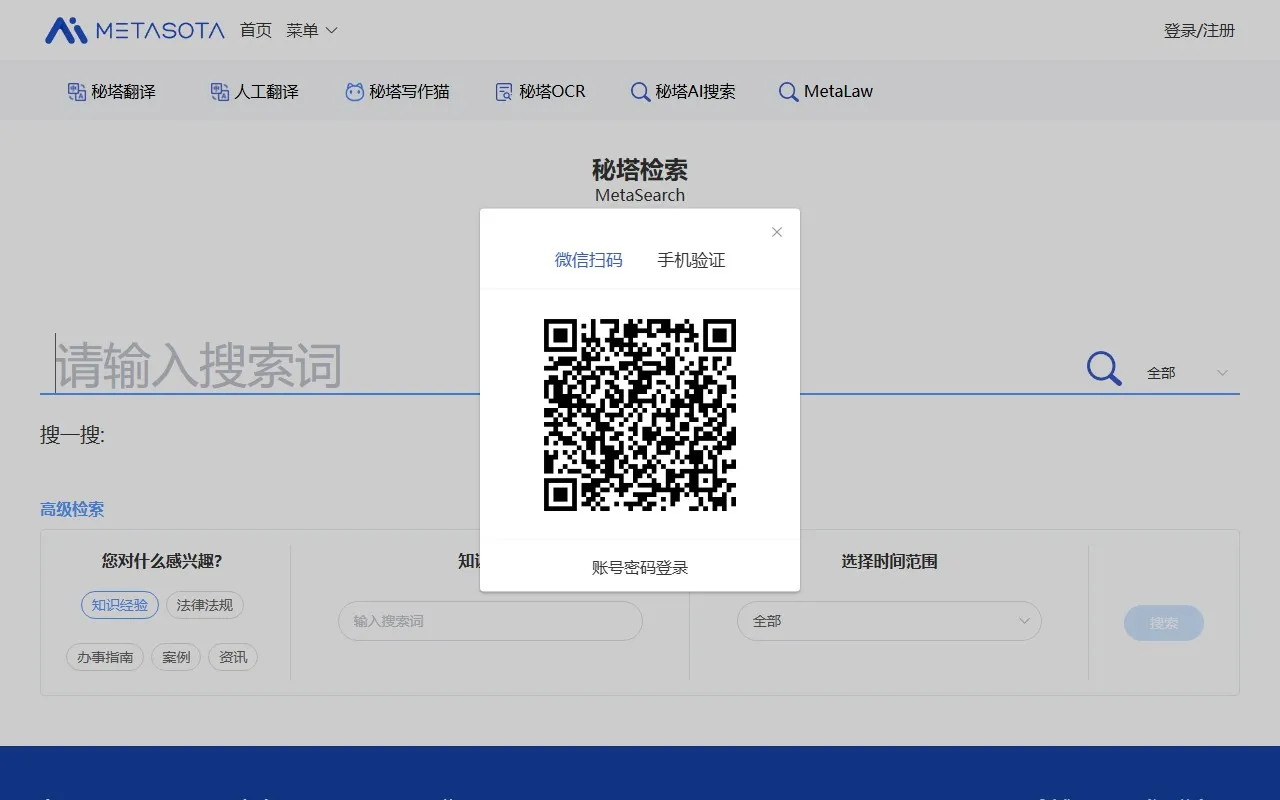Expand the time range 全部 dropdown

click(888, 621)
